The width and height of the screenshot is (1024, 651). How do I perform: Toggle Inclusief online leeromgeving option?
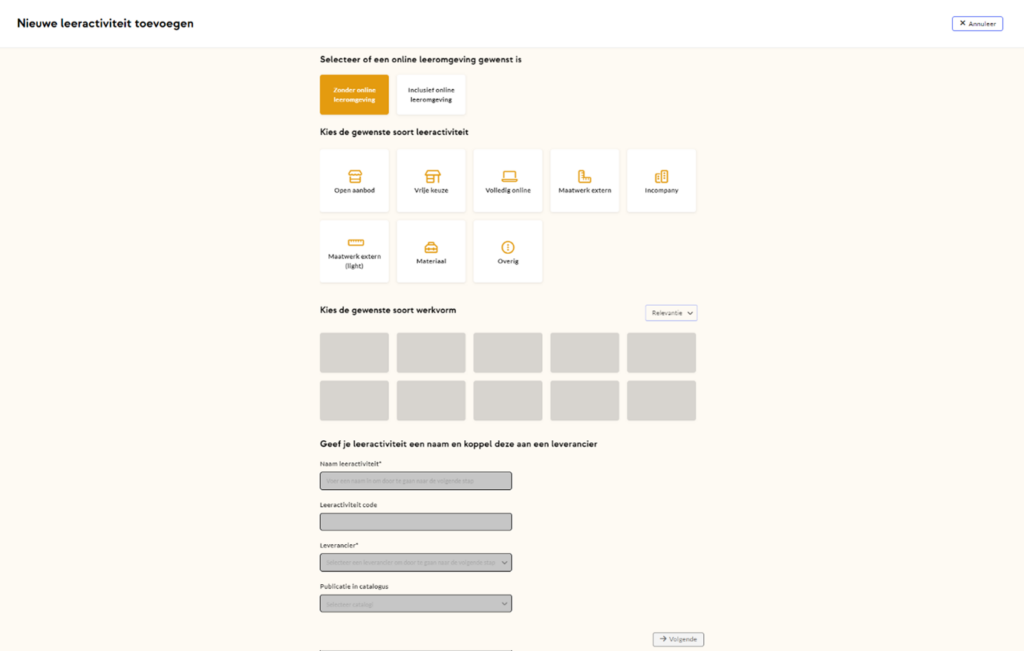pyautogui.click(x=431, y=95)
